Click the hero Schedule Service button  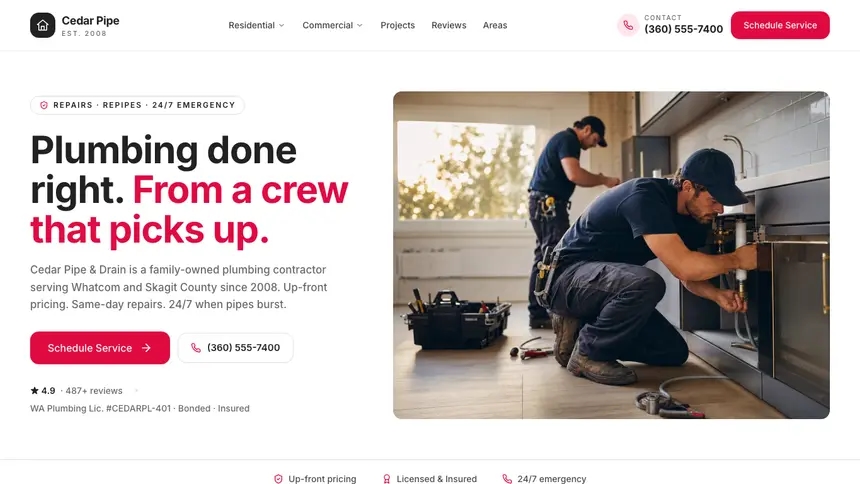click(x=100, y=348)
